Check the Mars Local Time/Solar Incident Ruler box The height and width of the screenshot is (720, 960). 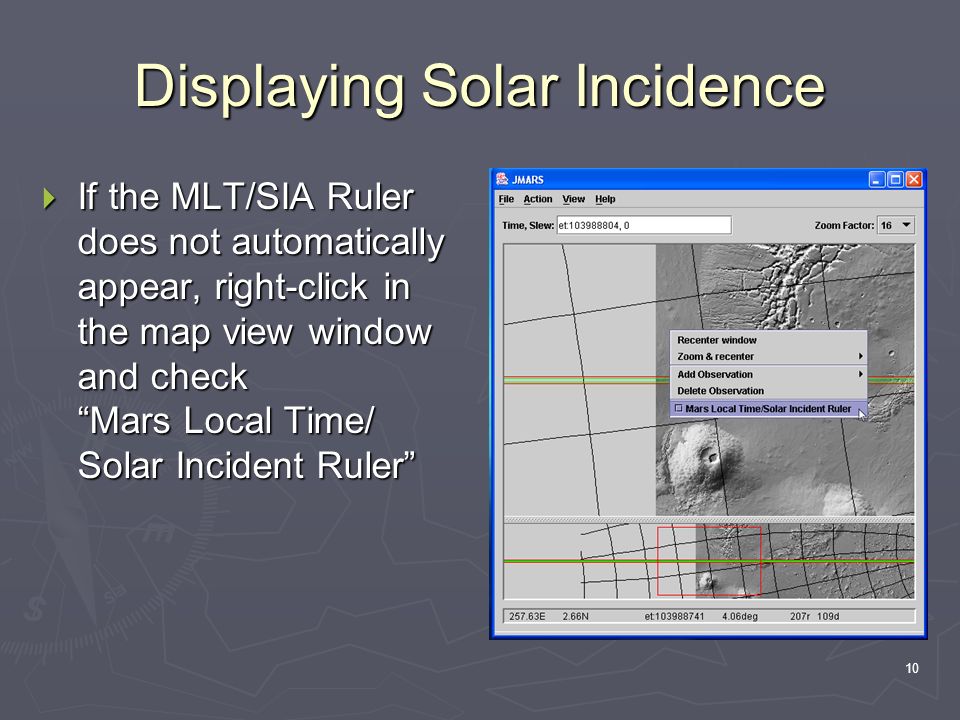click(x=678, y=408)
